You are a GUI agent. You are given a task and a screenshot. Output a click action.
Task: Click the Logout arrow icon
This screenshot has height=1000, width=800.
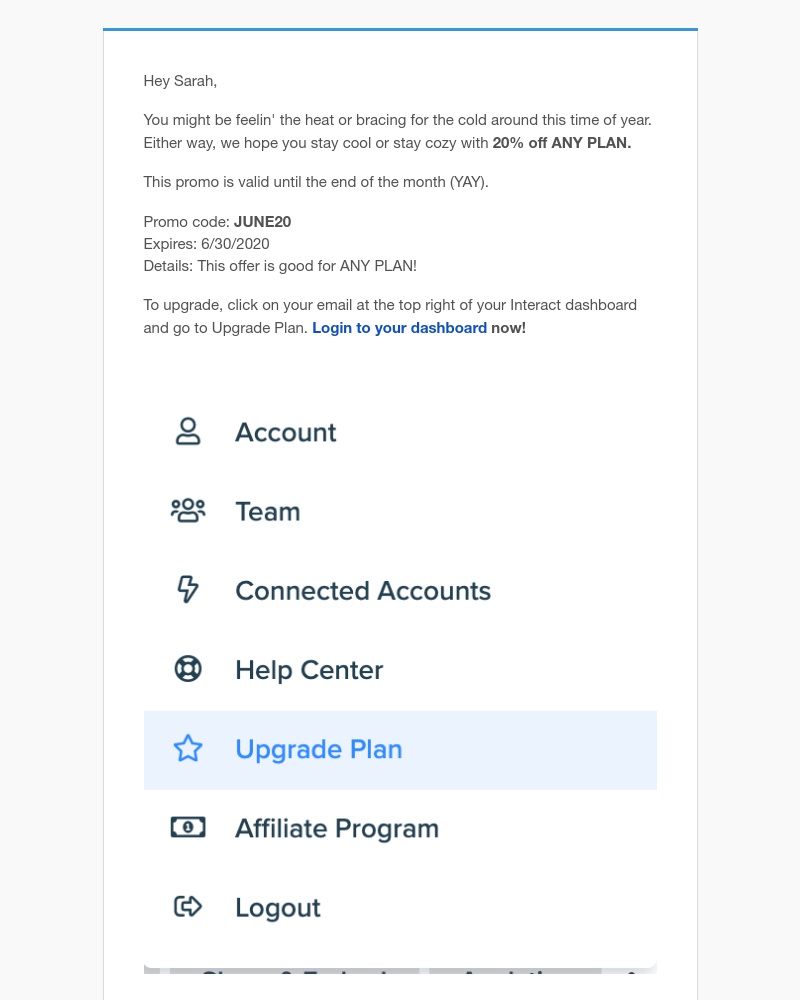pos(188,906)
